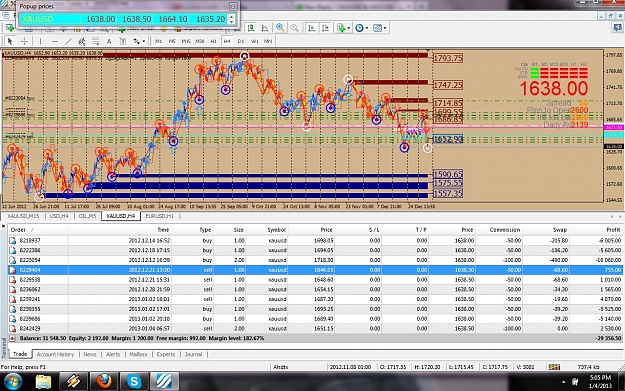
Task: Open the News terminal tab
Action: point(90,354)
